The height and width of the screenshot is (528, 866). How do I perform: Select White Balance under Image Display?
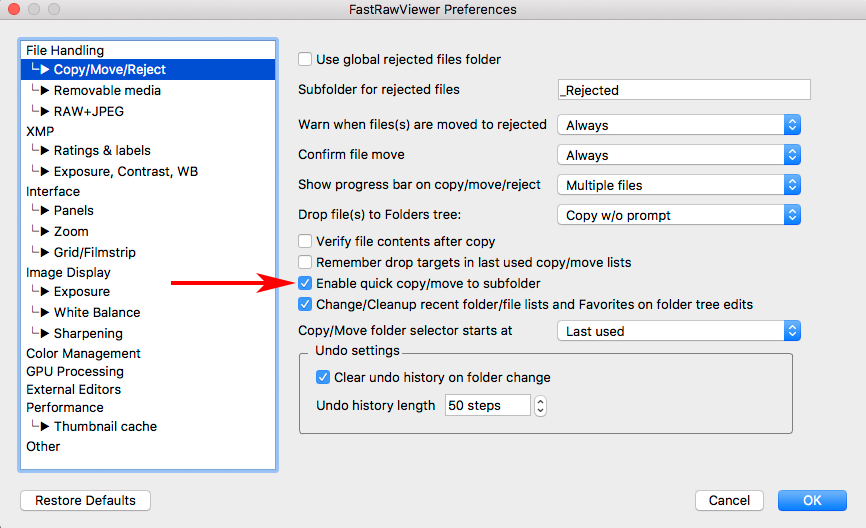pyautogui.click(x=97, y=312)
